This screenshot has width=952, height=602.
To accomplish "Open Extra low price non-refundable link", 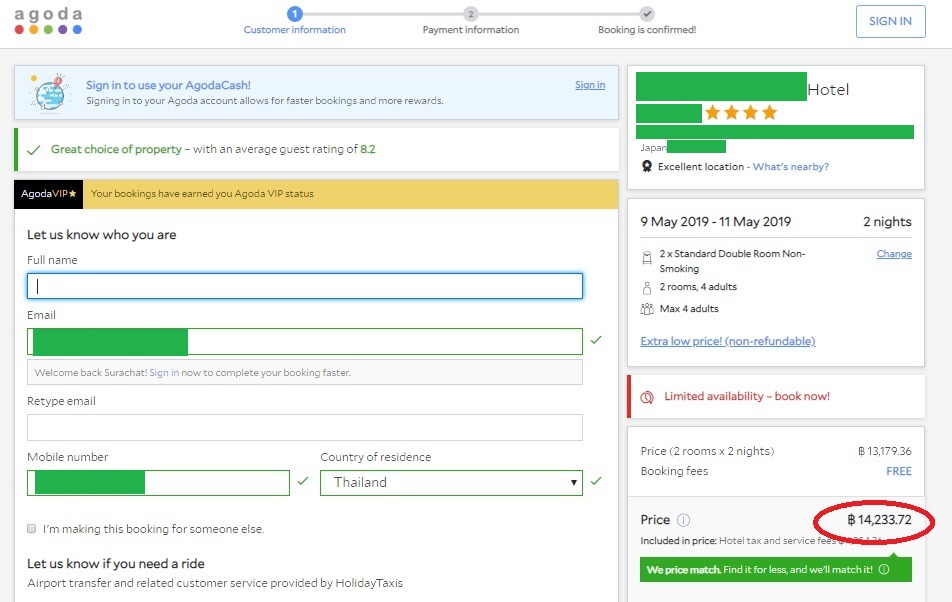I will tap(728, 341).
